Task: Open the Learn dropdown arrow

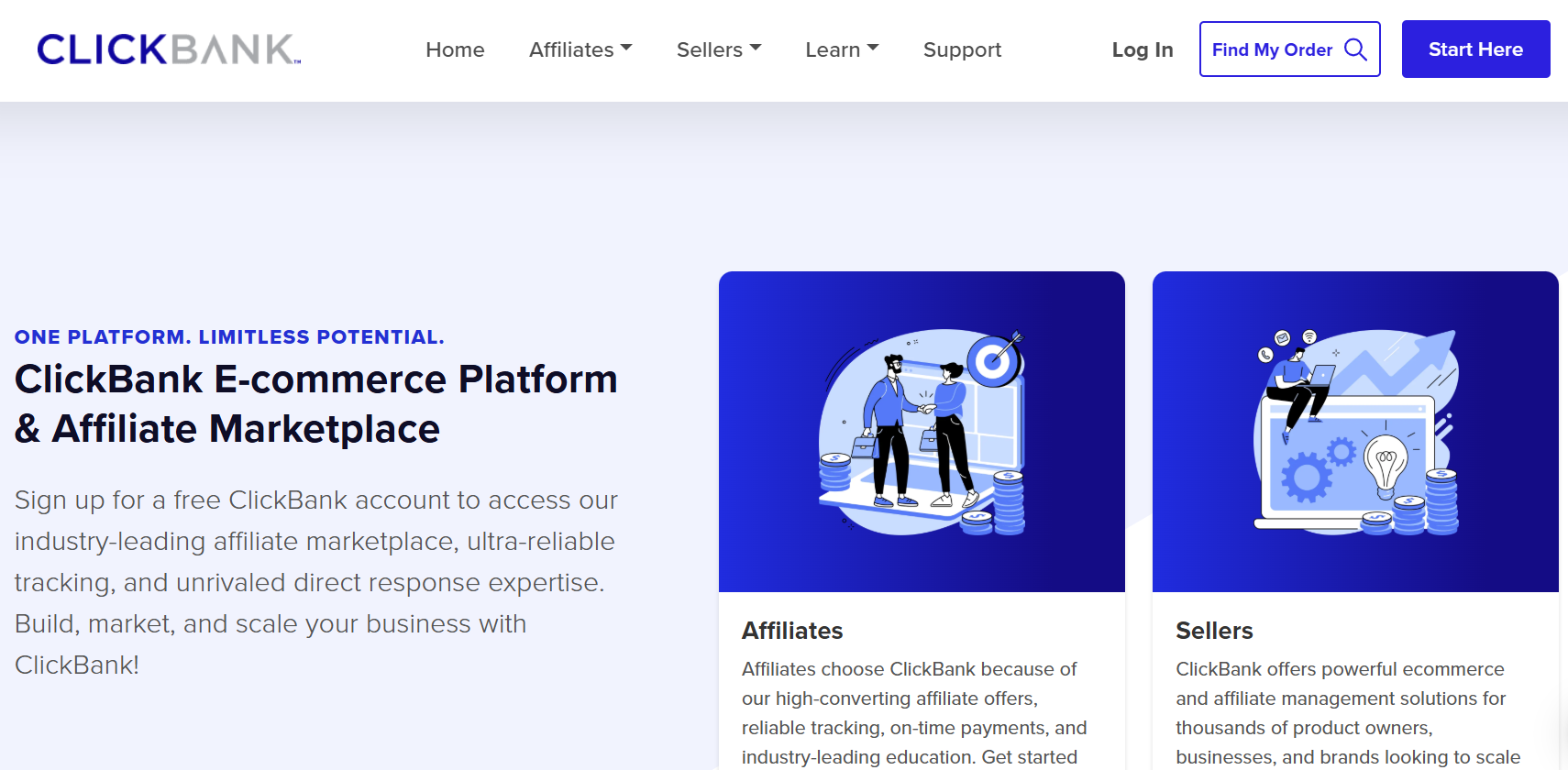Action: (873, 48)
